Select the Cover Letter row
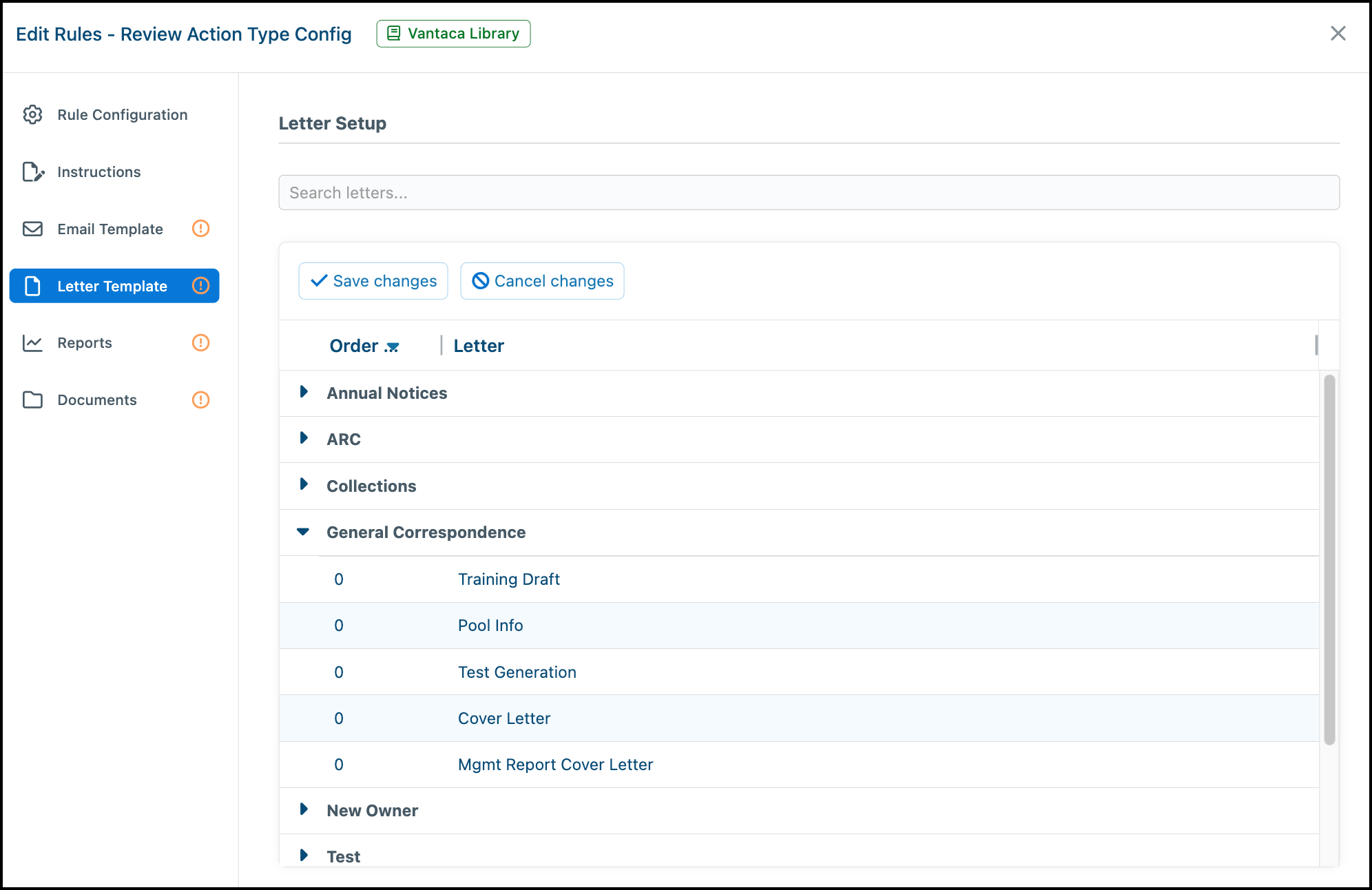1372x890 pixels. click(x=799, y=718)
